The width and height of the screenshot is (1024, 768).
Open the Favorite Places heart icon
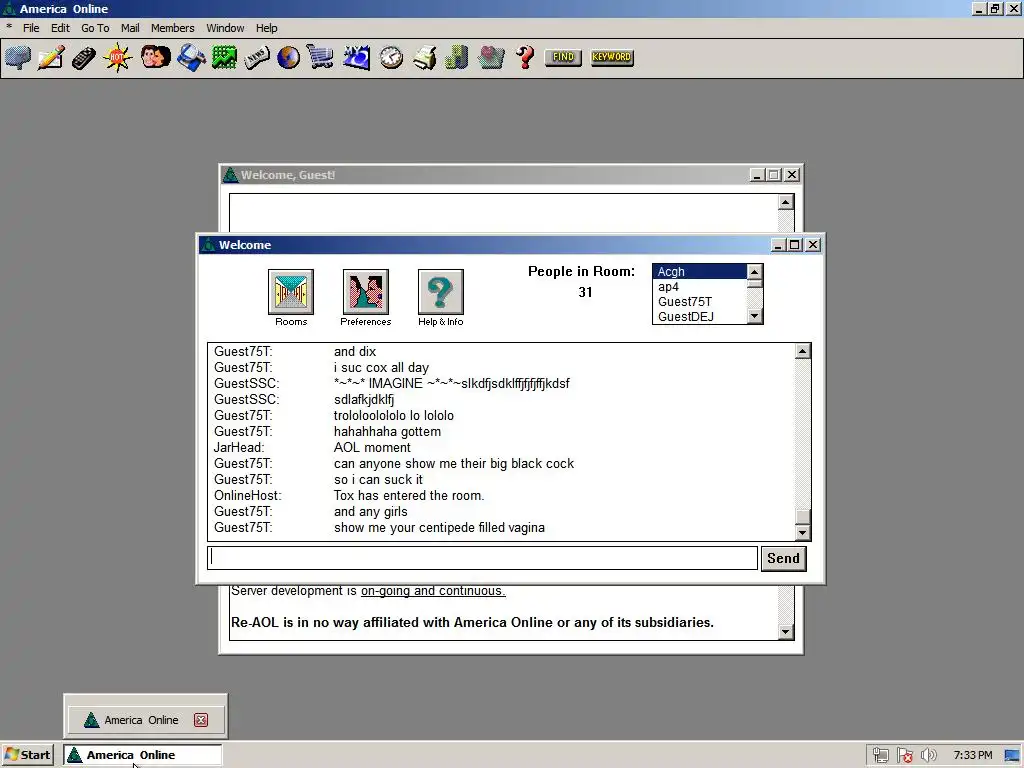[490, 57]
